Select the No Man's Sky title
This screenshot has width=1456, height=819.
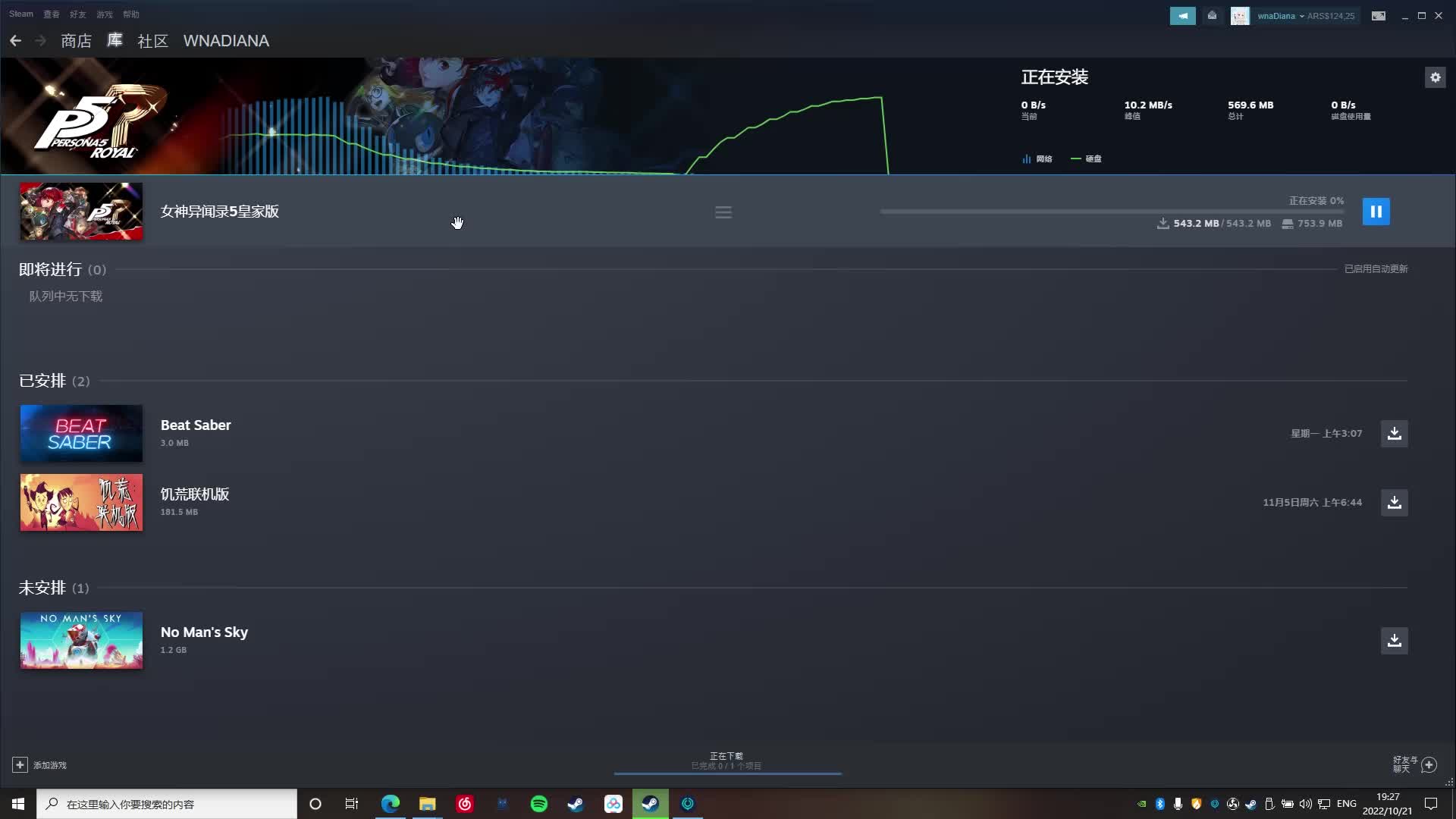point(204,632)
